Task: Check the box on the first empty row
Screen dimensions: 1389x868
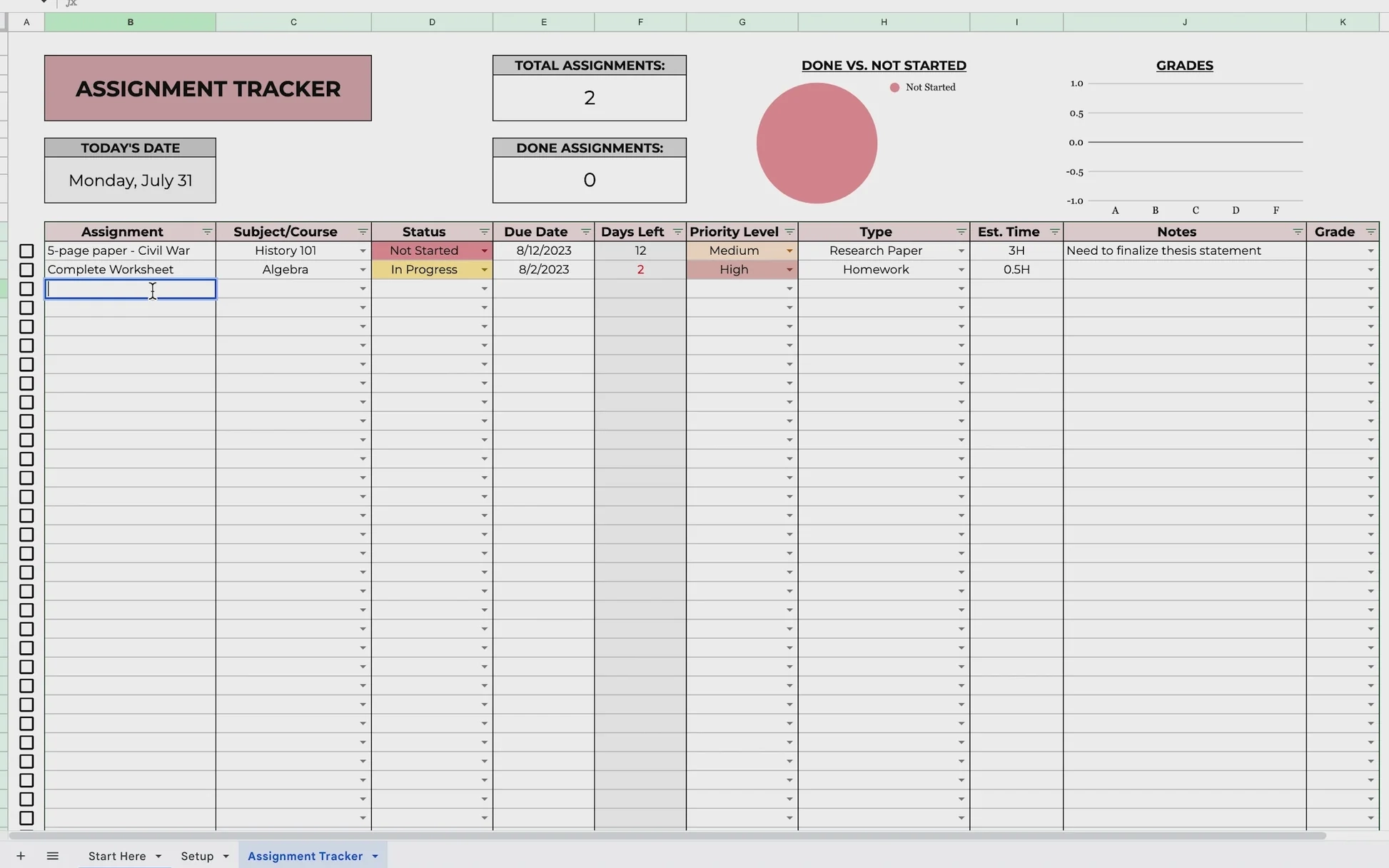Action: (26, 288)
